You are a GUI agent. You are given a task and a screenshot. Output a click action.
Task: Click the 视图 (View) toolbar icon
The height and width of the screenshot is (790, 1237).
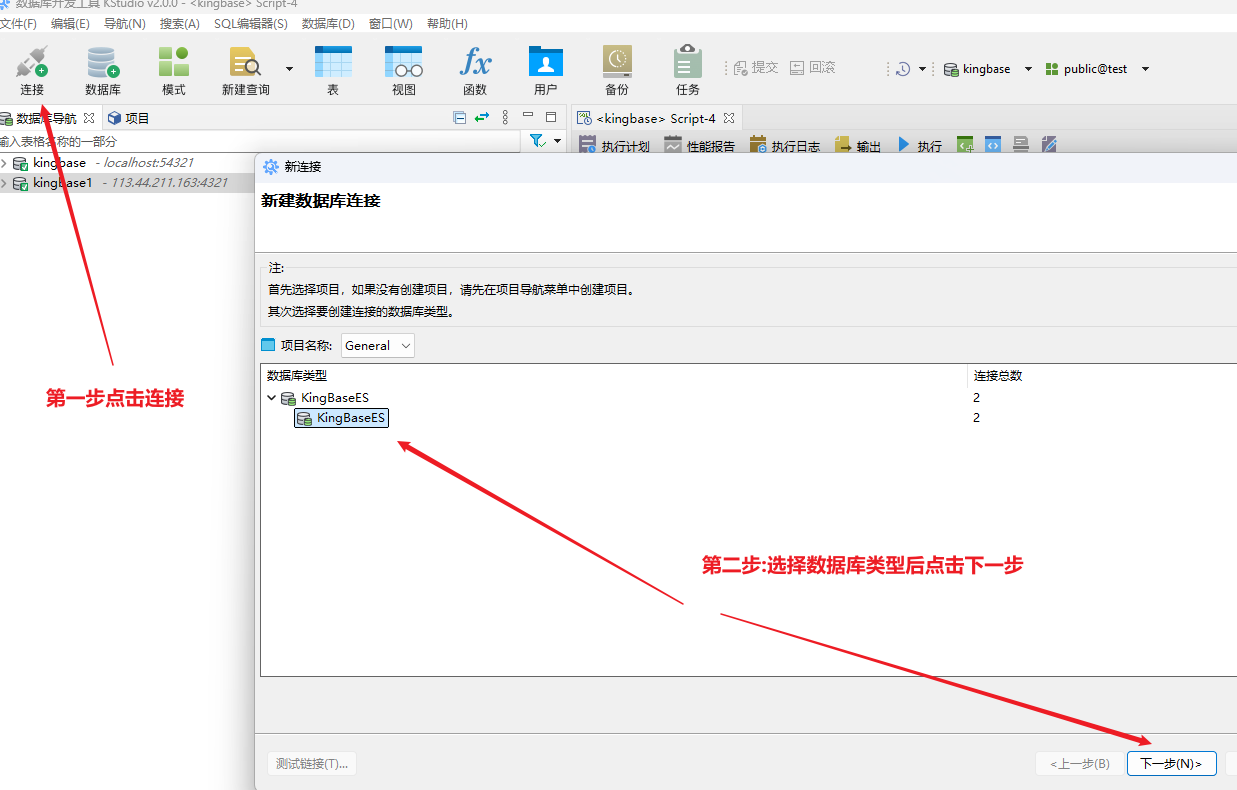point(404,70)
